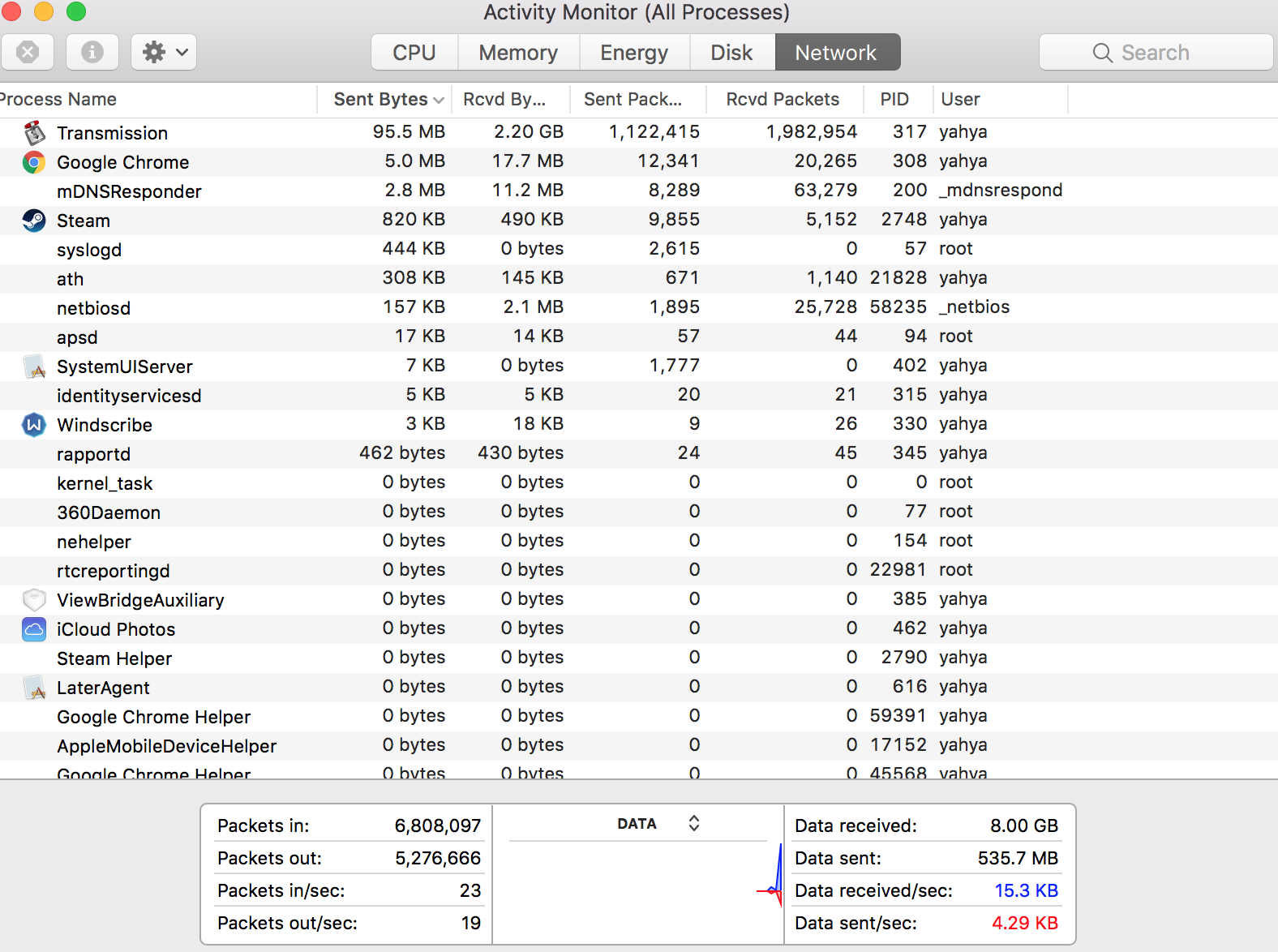Click the Steam app icon
Image resolution: width=1278 pixels, height=952 pixels.
coord(34,221)
